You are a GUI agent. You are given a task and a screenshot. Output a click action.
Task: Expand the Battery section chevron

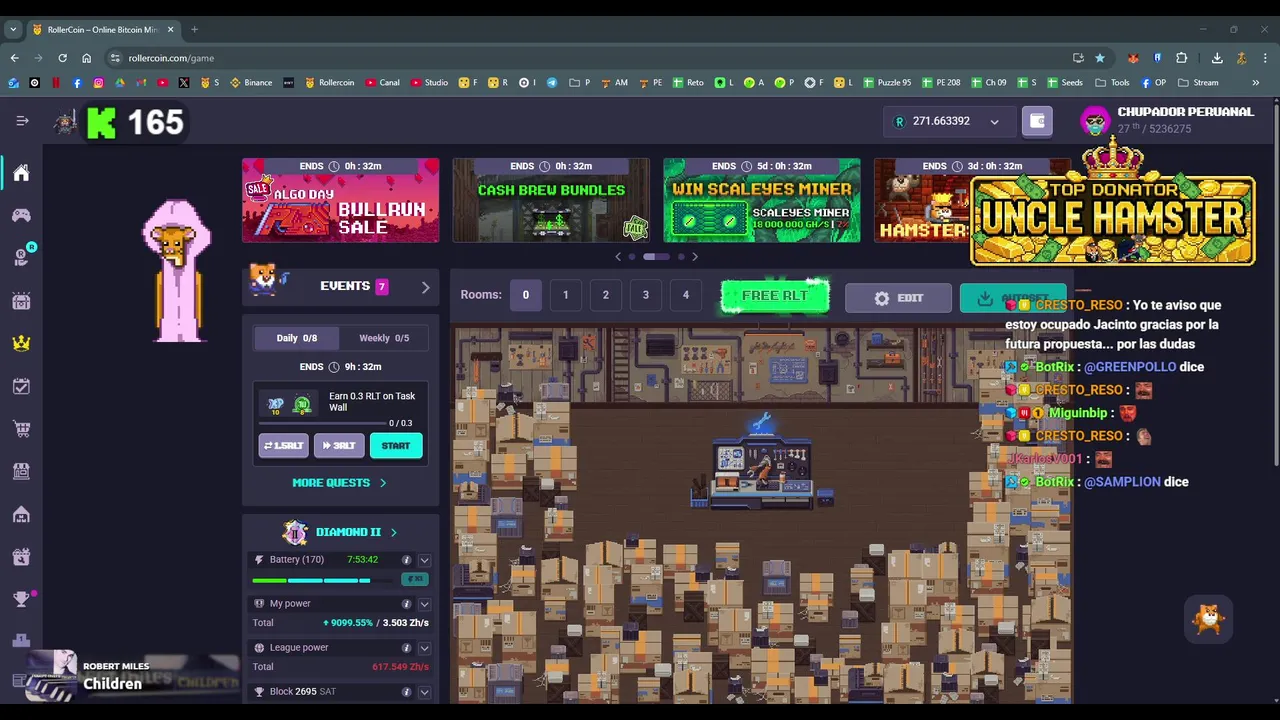(x=424, y=560)
